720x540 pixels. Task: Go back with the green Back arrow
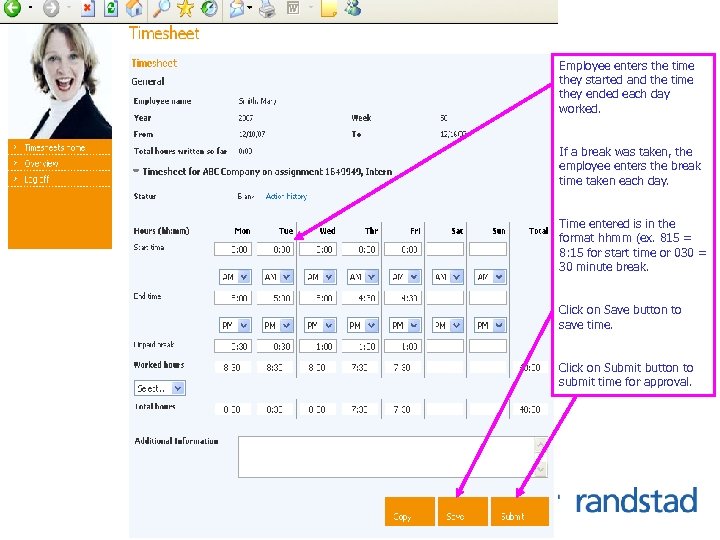pos(12,8)
